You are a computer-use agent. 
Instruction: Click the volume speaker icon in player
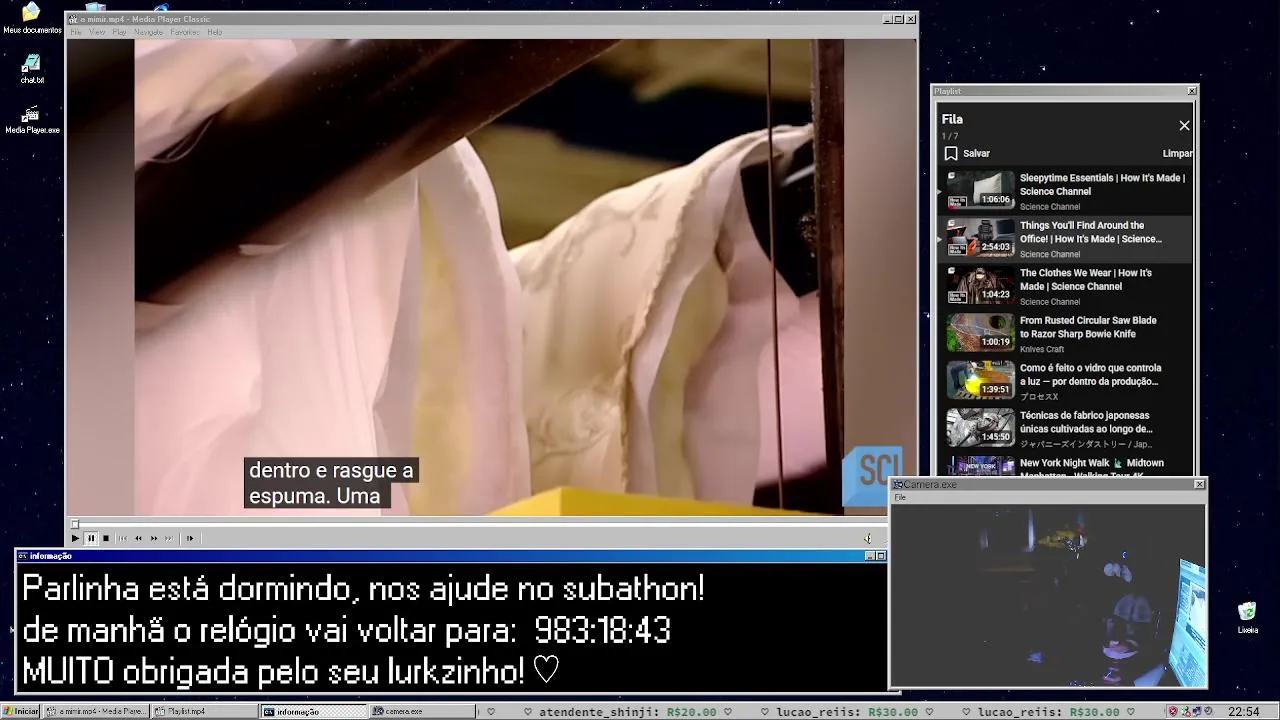868,538
